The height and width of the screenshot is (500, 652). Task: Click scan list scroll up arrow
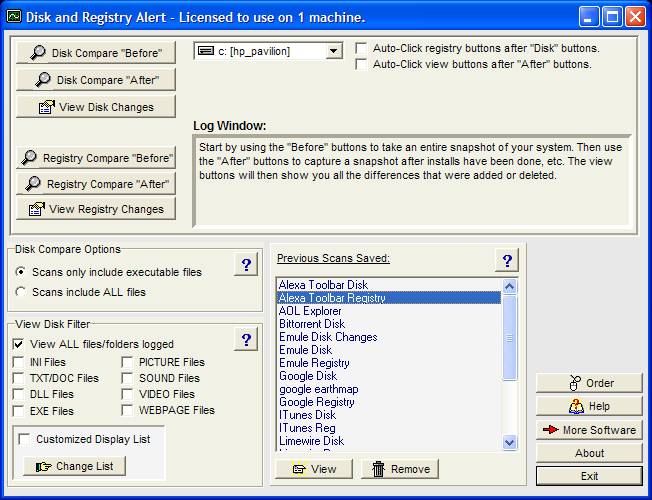pos(509,286)
